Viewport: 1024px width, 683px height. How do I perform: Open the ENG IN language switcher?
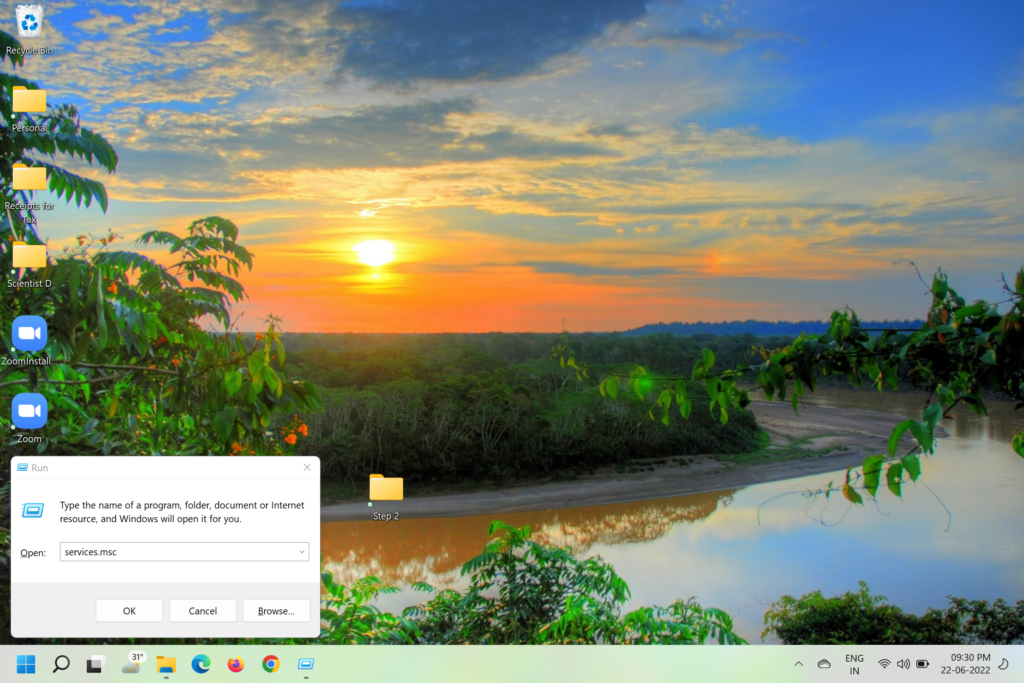854,664
